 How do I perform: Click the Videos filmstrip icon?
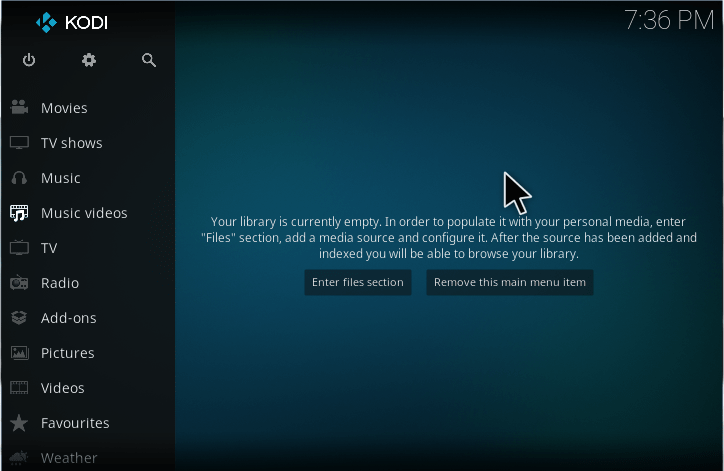tap(19, 388)
